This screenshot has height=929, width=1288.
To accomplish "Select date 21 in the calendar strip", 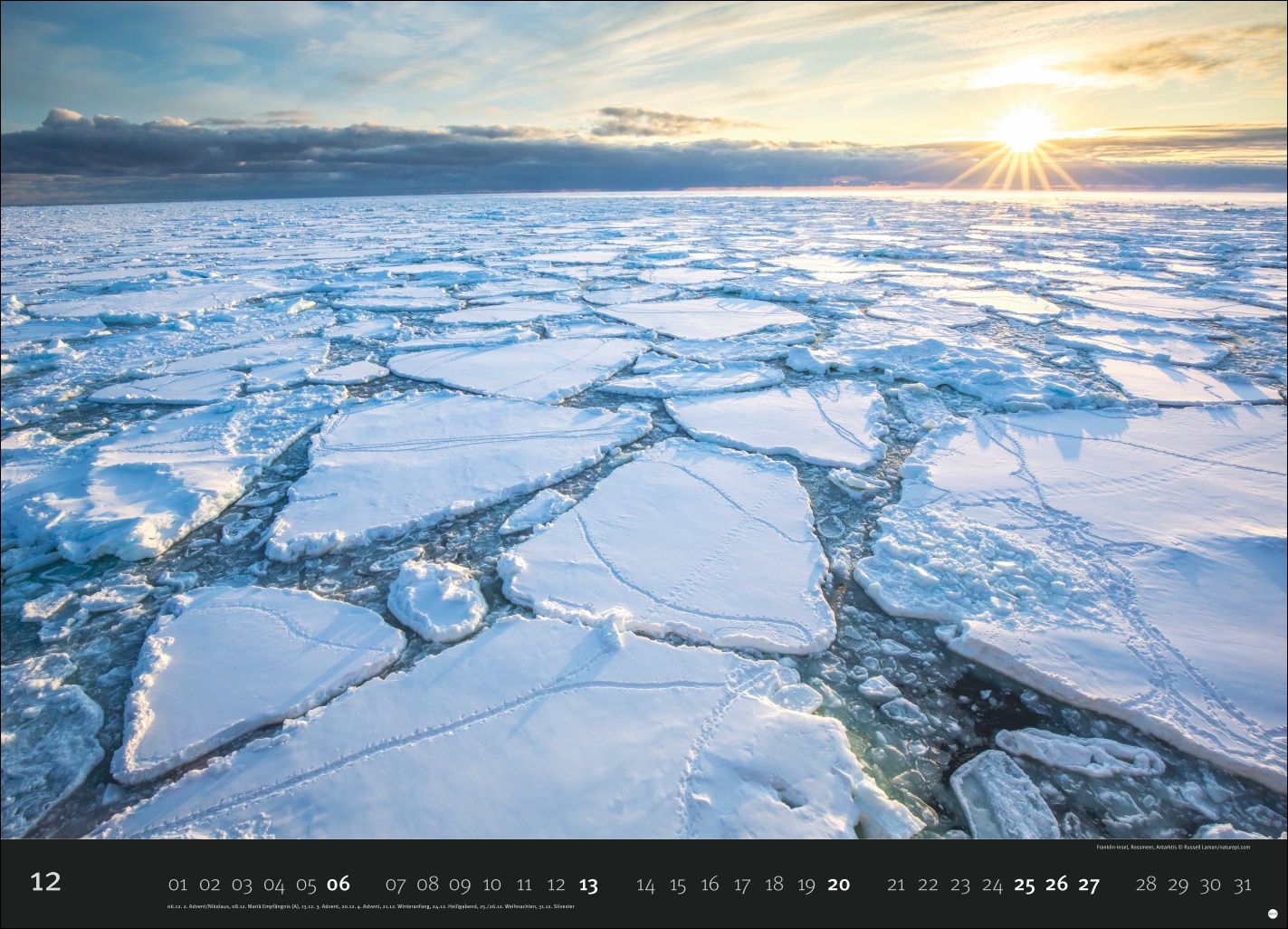I will (x=896, y=885).
